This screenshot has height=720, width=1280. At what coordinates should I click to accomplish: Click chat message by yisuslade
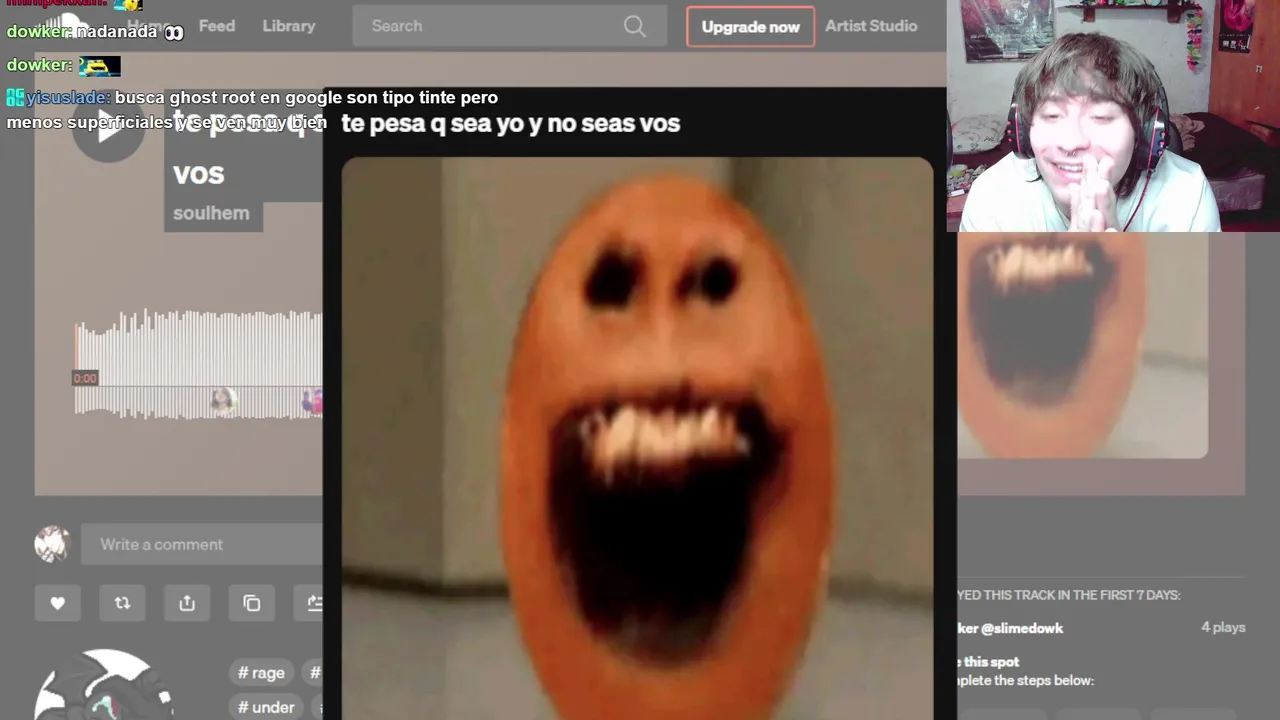pos(252,110)
